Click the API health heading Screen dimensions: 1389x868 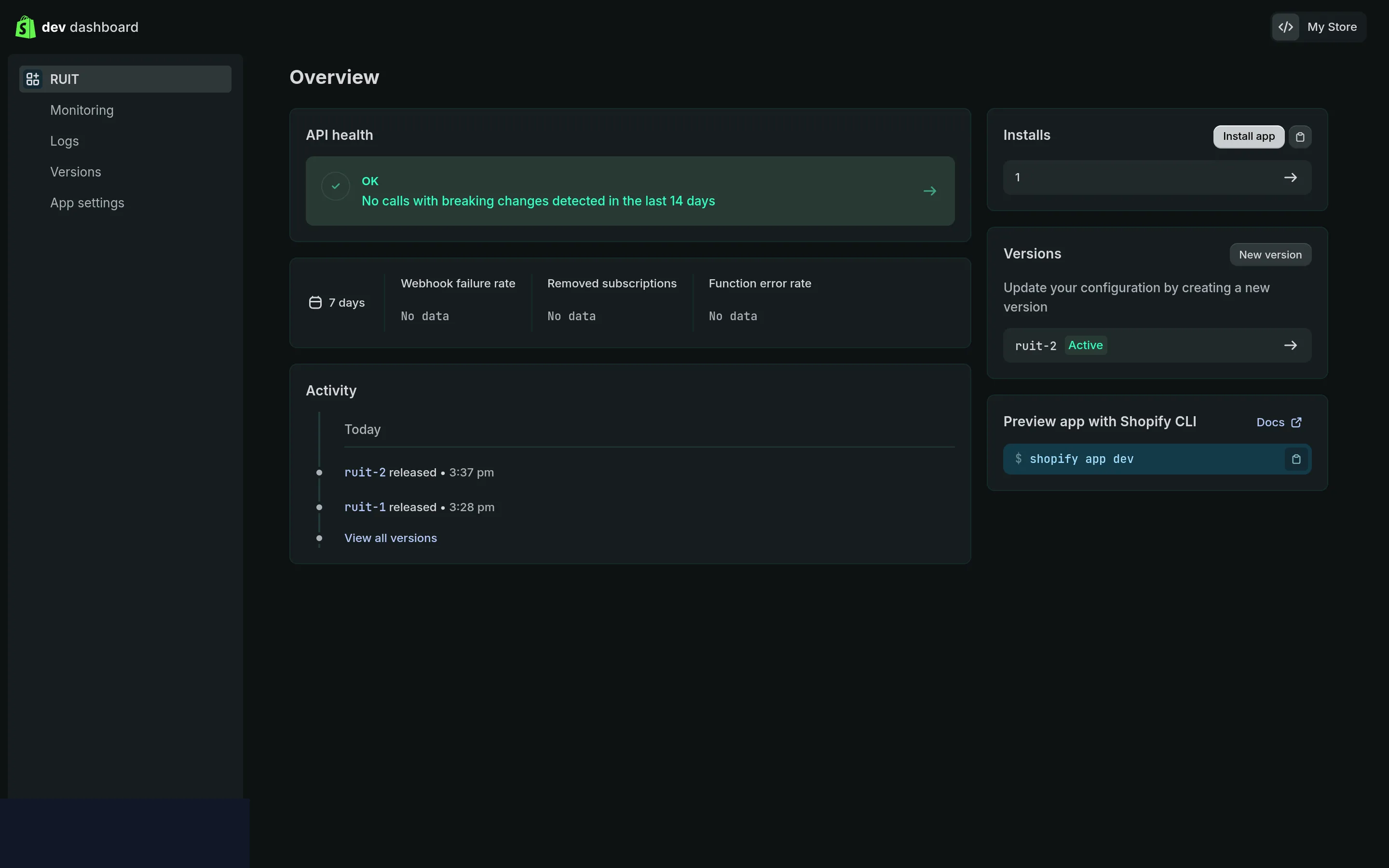point(339,136)
